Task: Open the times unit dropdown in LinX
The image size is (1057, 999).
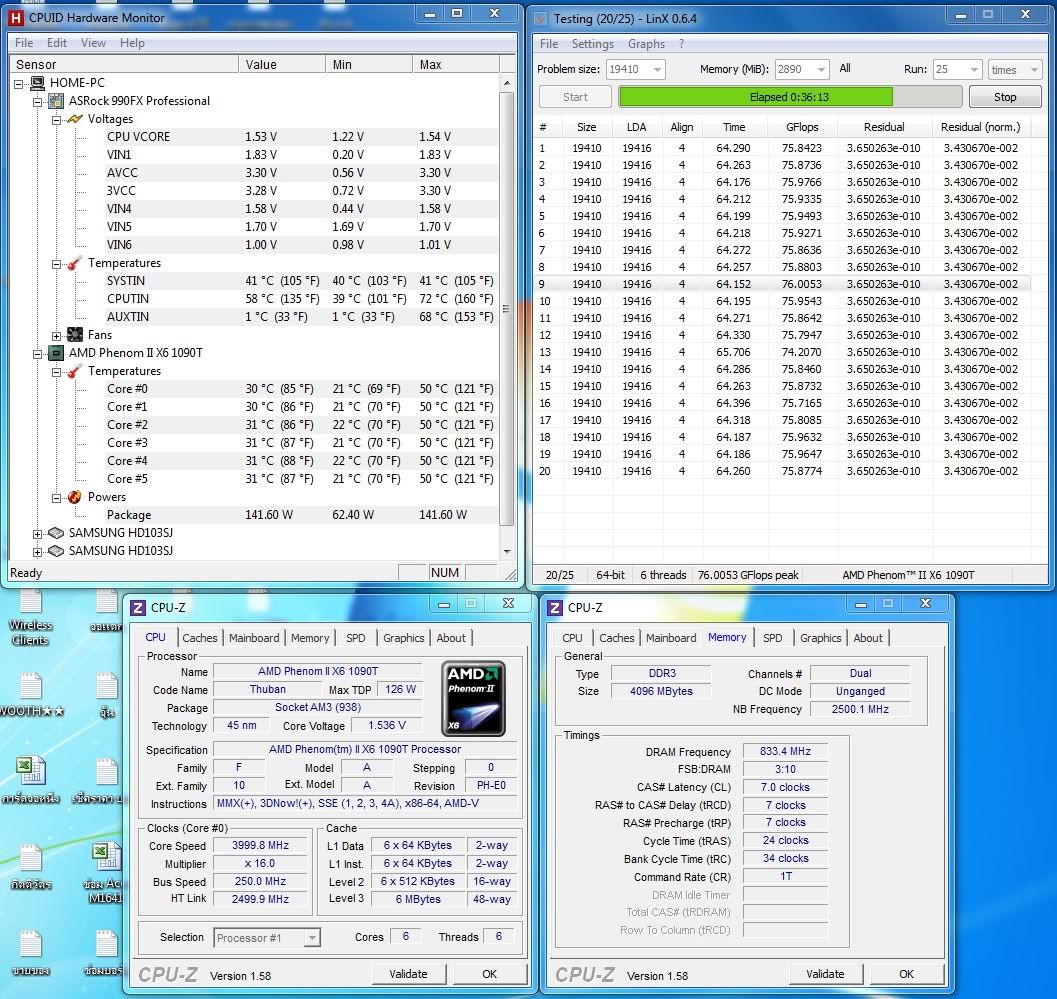Action: 1033,69
